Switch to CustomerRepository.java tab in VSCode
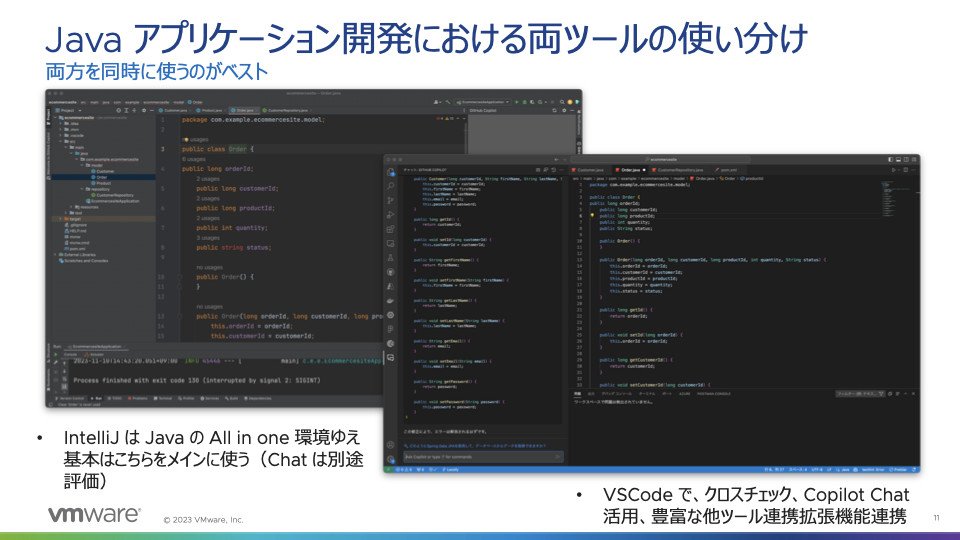This screenshot has height=540, width=960. coord(680,170)
